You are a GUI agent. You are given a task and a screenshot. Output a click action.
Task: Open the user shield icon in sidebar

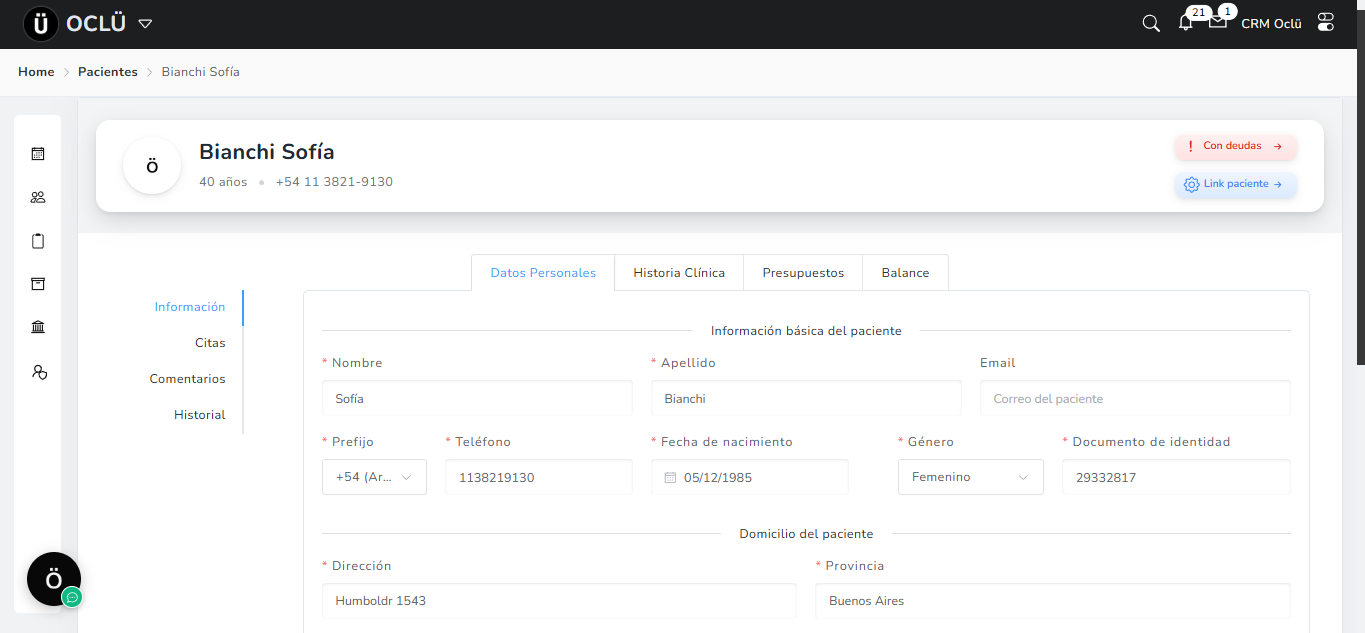[39, 372]
